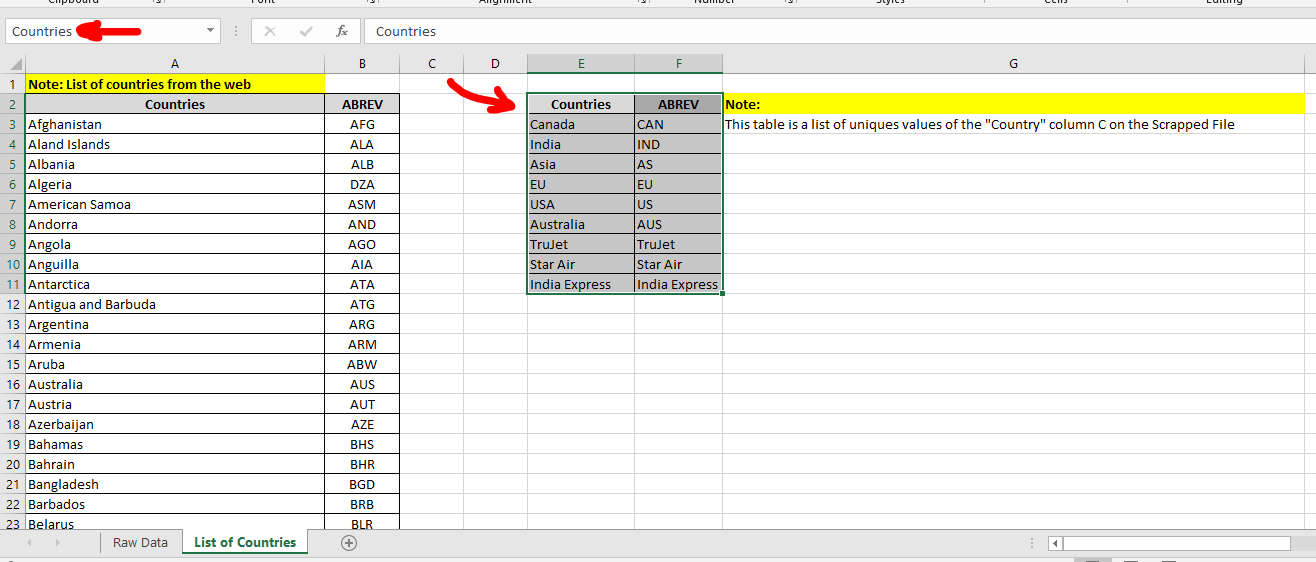Select column E header
Viewport: 1316px width, 562px height.
[581, 64]
